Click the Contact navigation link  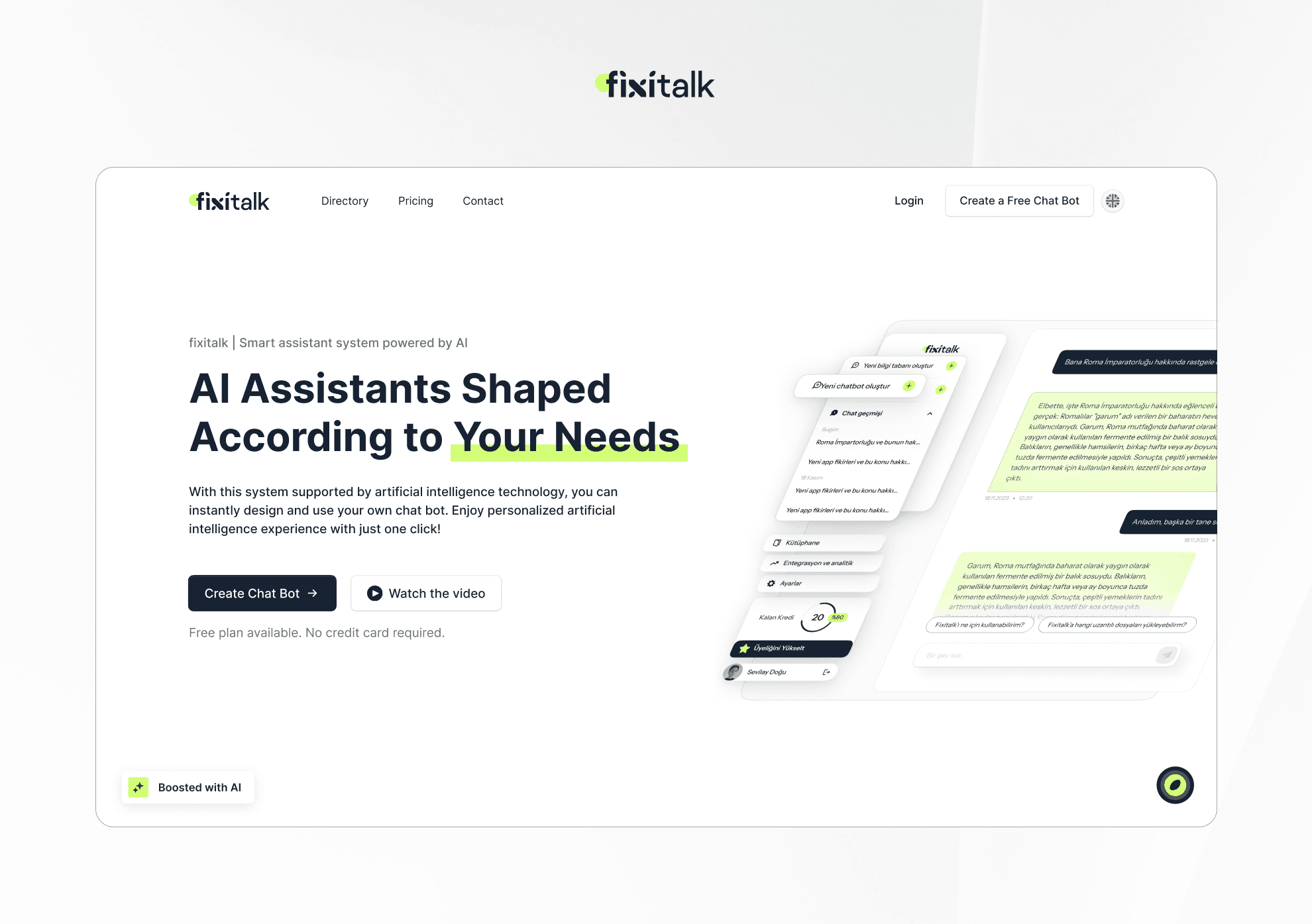pyautogui.click(x=482, y=201)
